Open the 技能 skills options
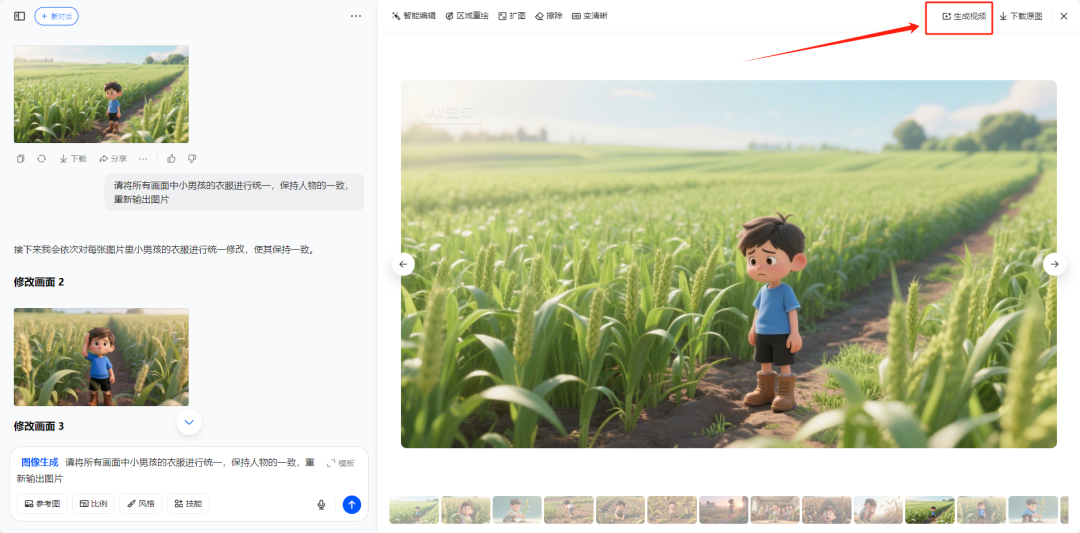This screenshot has width=1080, height=533. tap(188, 503)
